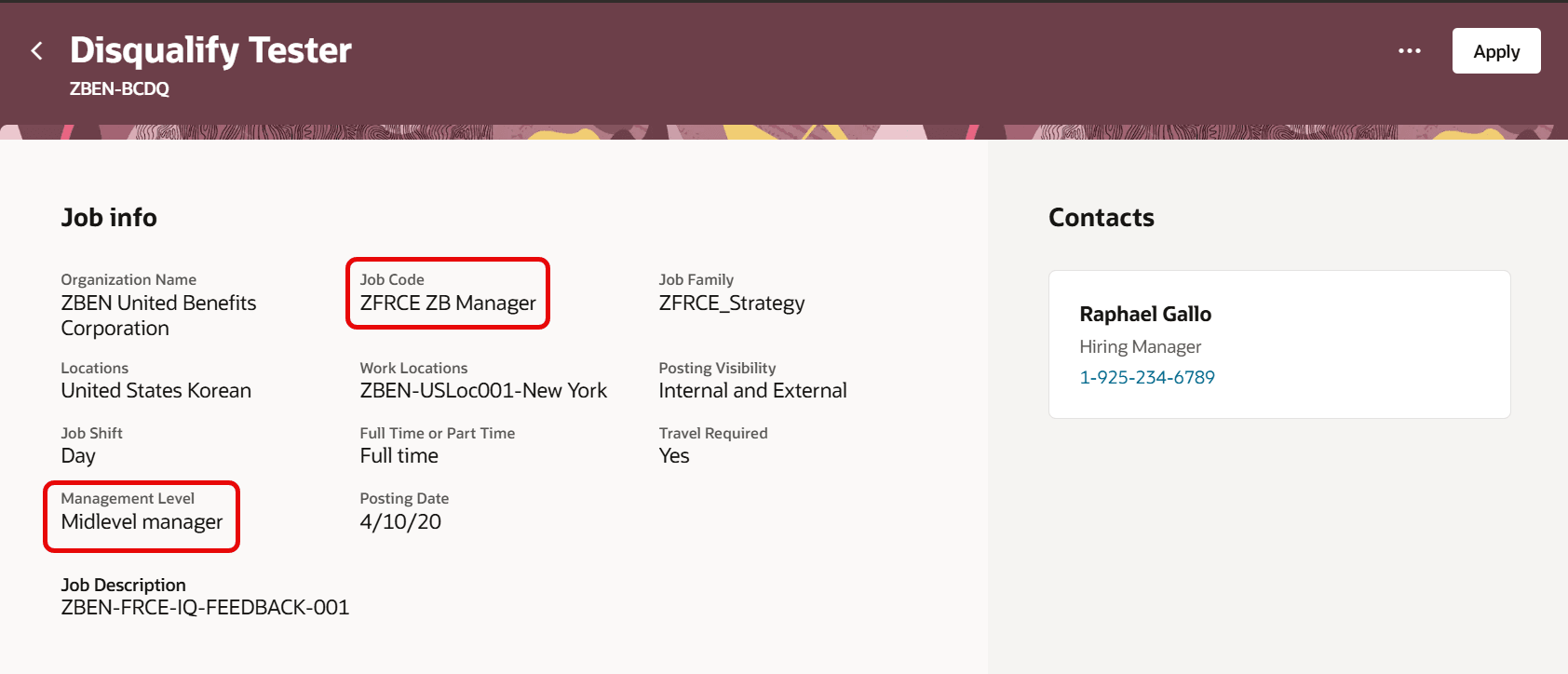Viewport: 1568px width, 674px height.
Task: Click the Job Code field label
Action: (392, 279)
